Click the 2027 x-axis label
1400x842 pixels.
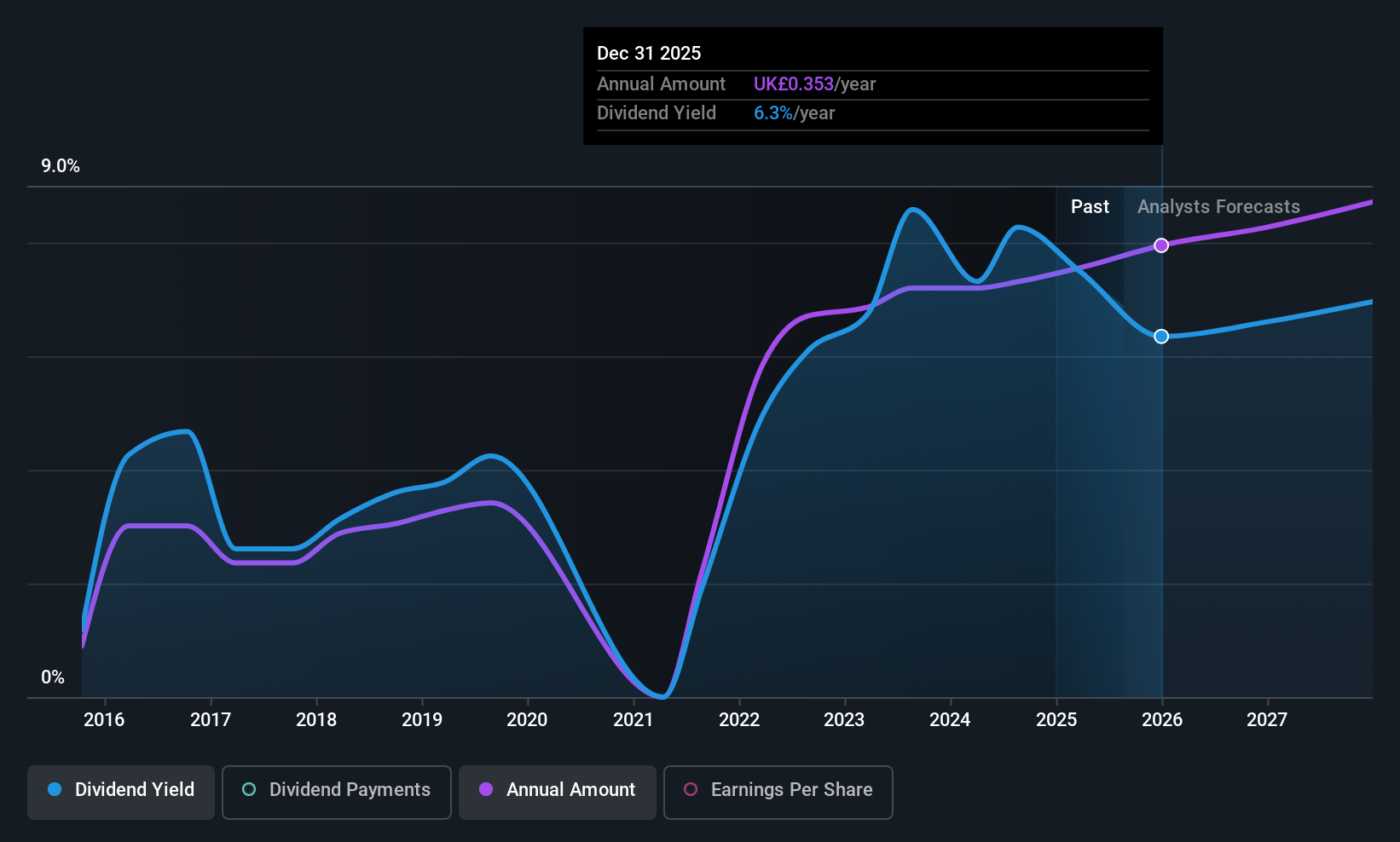point(1267,720)
